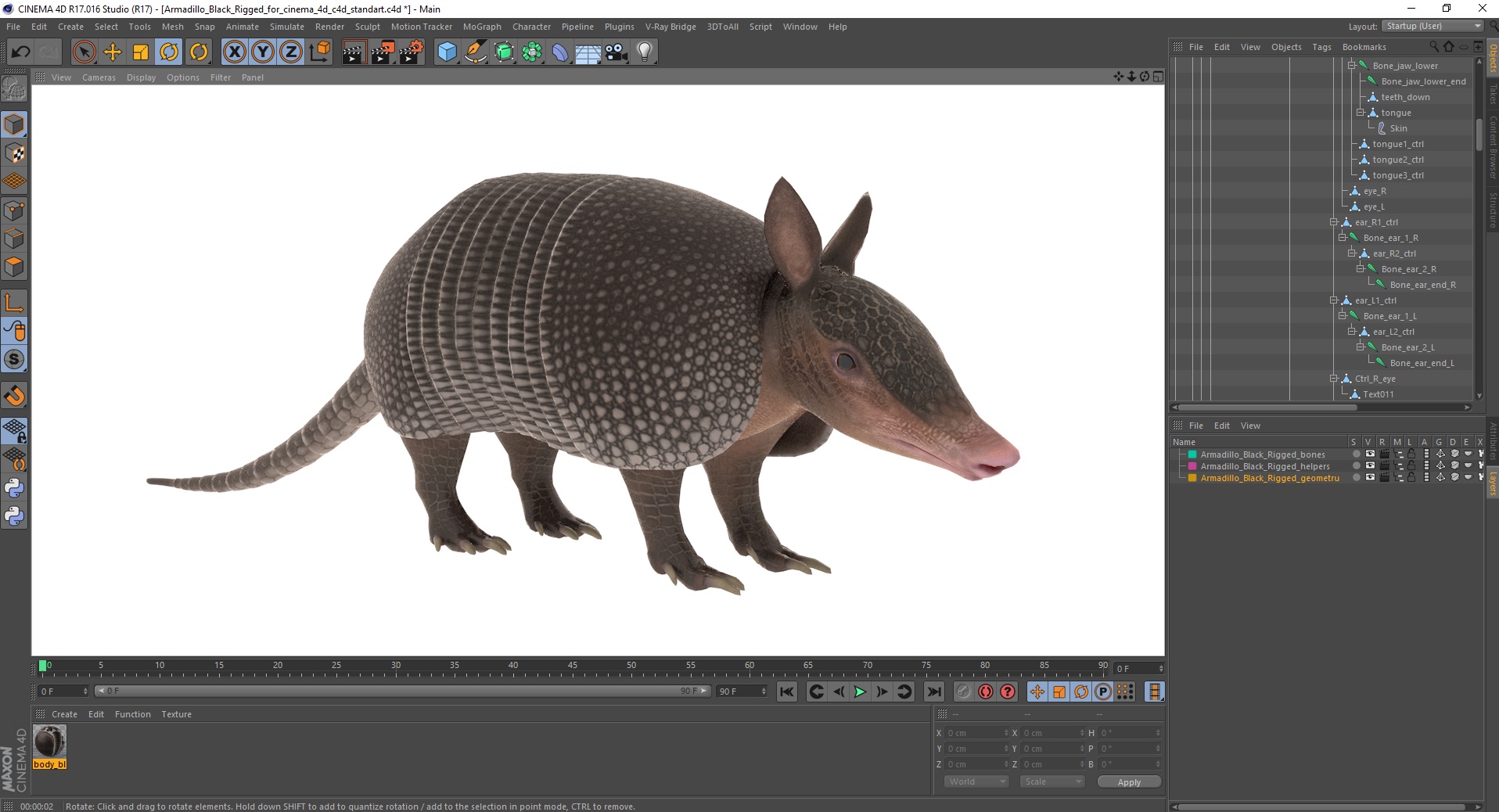Click the Light bulb icon

[x=645, y=52]
